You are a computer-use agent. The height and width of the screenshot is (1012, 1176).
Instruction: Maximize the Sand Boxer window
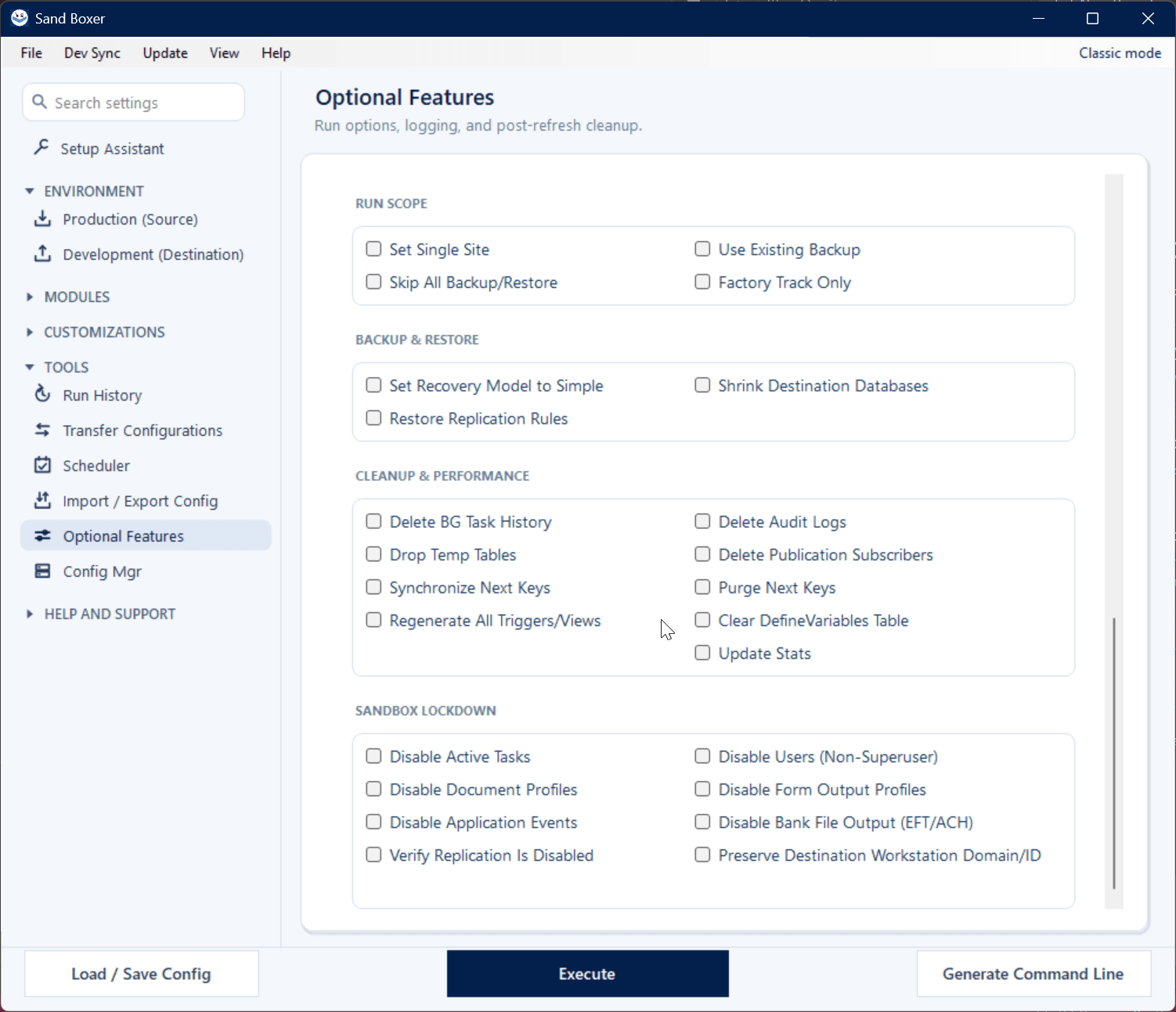point(1092,18)
